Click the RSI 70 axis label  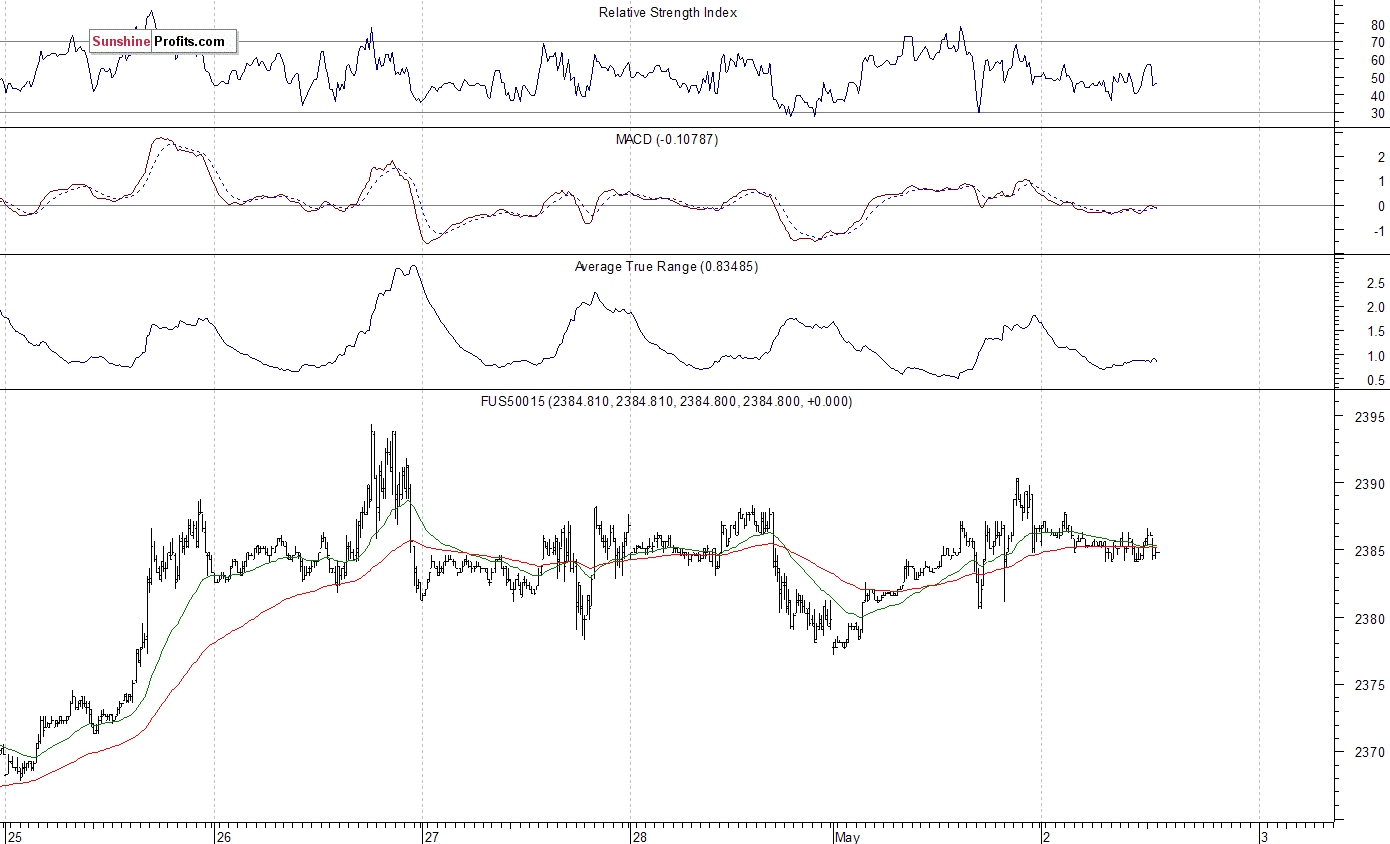[1377, 43]
